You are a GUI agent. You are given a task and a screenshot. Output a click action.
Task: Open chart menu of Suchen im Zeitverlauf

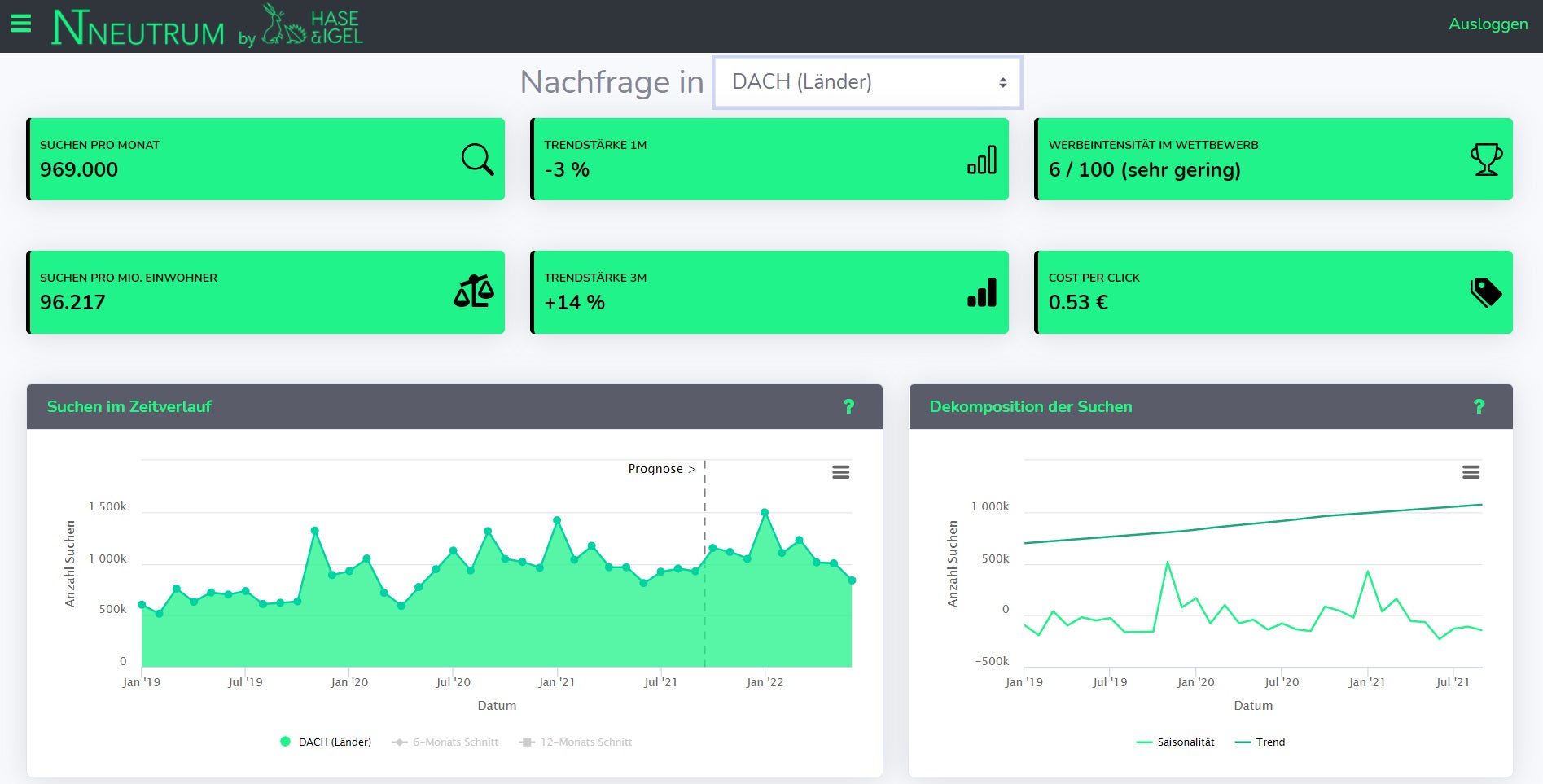[840, 472]
